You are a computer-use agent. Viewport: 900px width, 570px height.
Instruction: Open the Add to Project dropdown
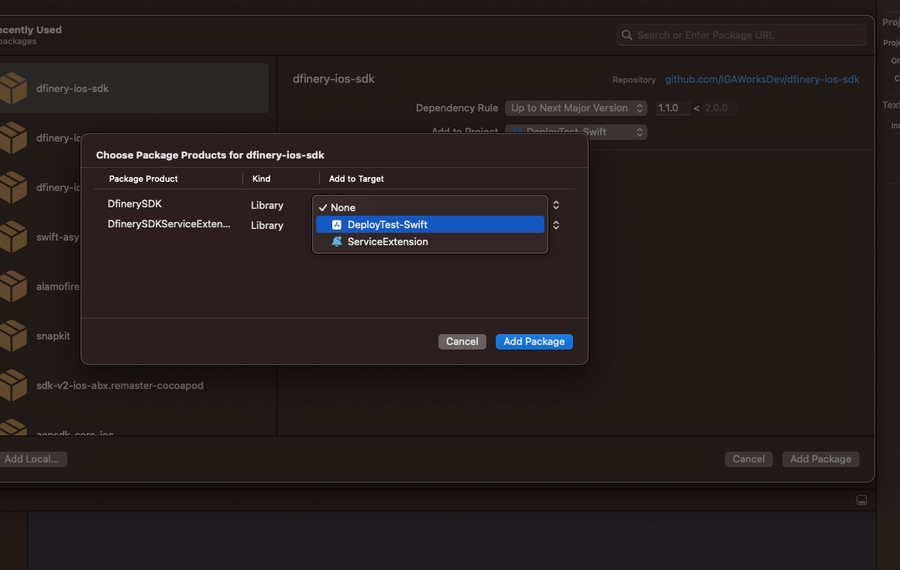tap(575, 132)
